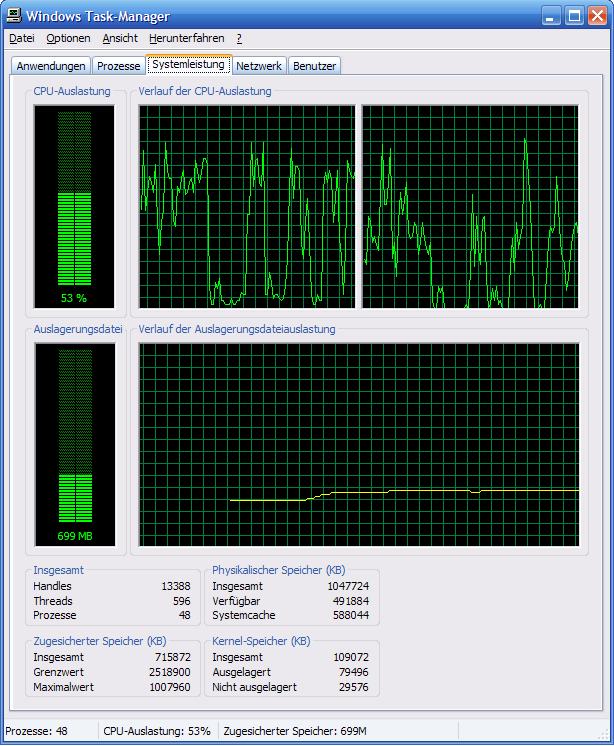Switch to the Netzwerk tab
The width and height of the screenshot is (614, 746).
259,66
